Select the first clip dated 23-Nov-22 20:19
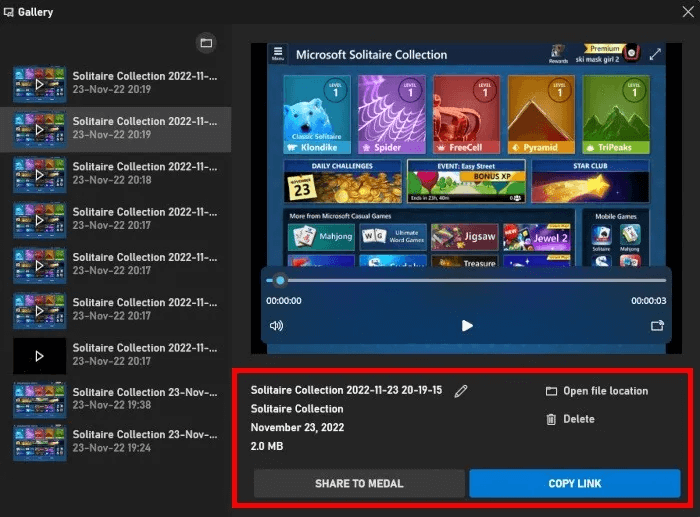This screenshot has height=517, width=700. [x=116, y=84]
